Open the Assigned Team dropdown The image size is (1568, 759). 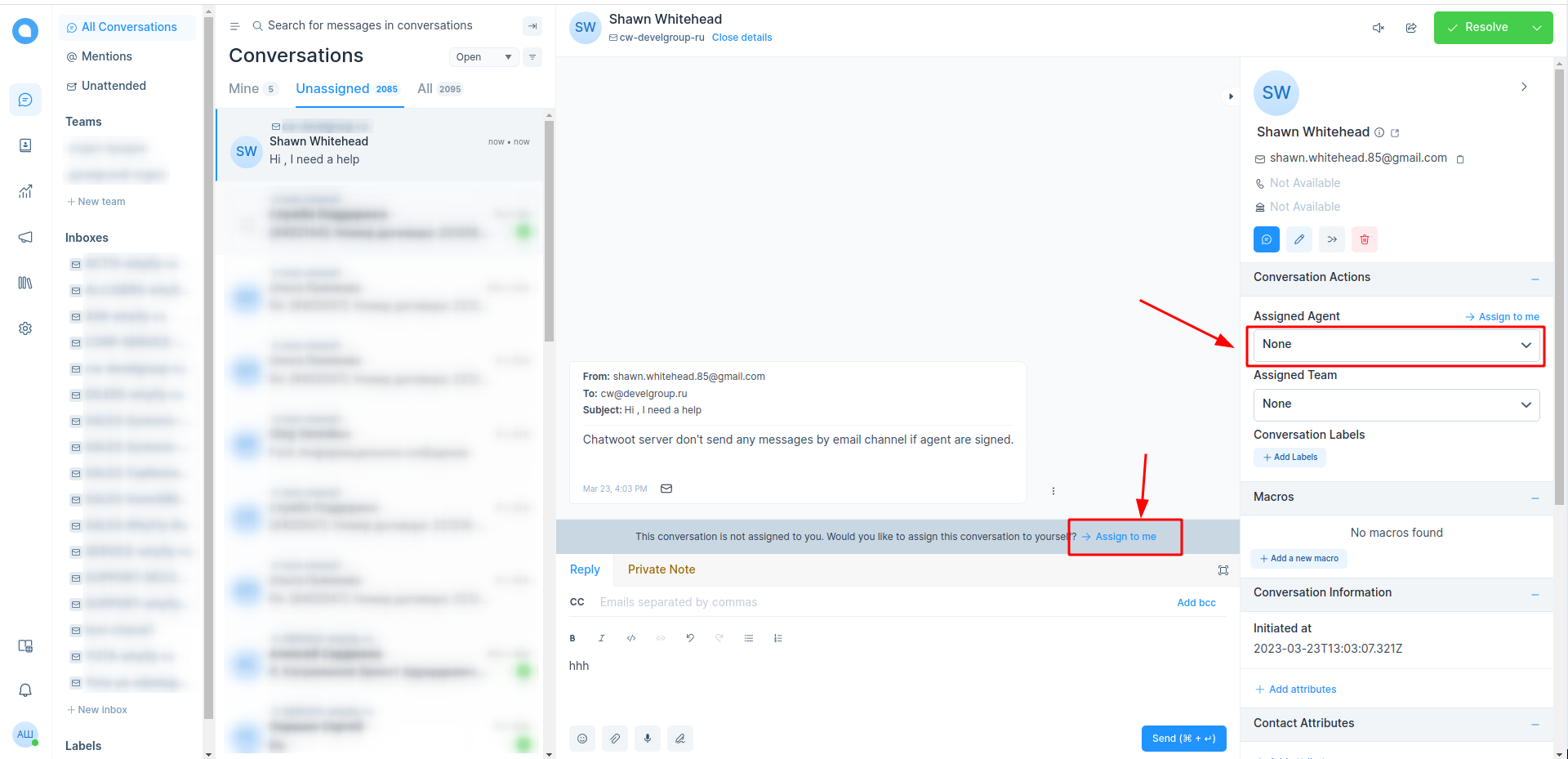[1396, 404]
